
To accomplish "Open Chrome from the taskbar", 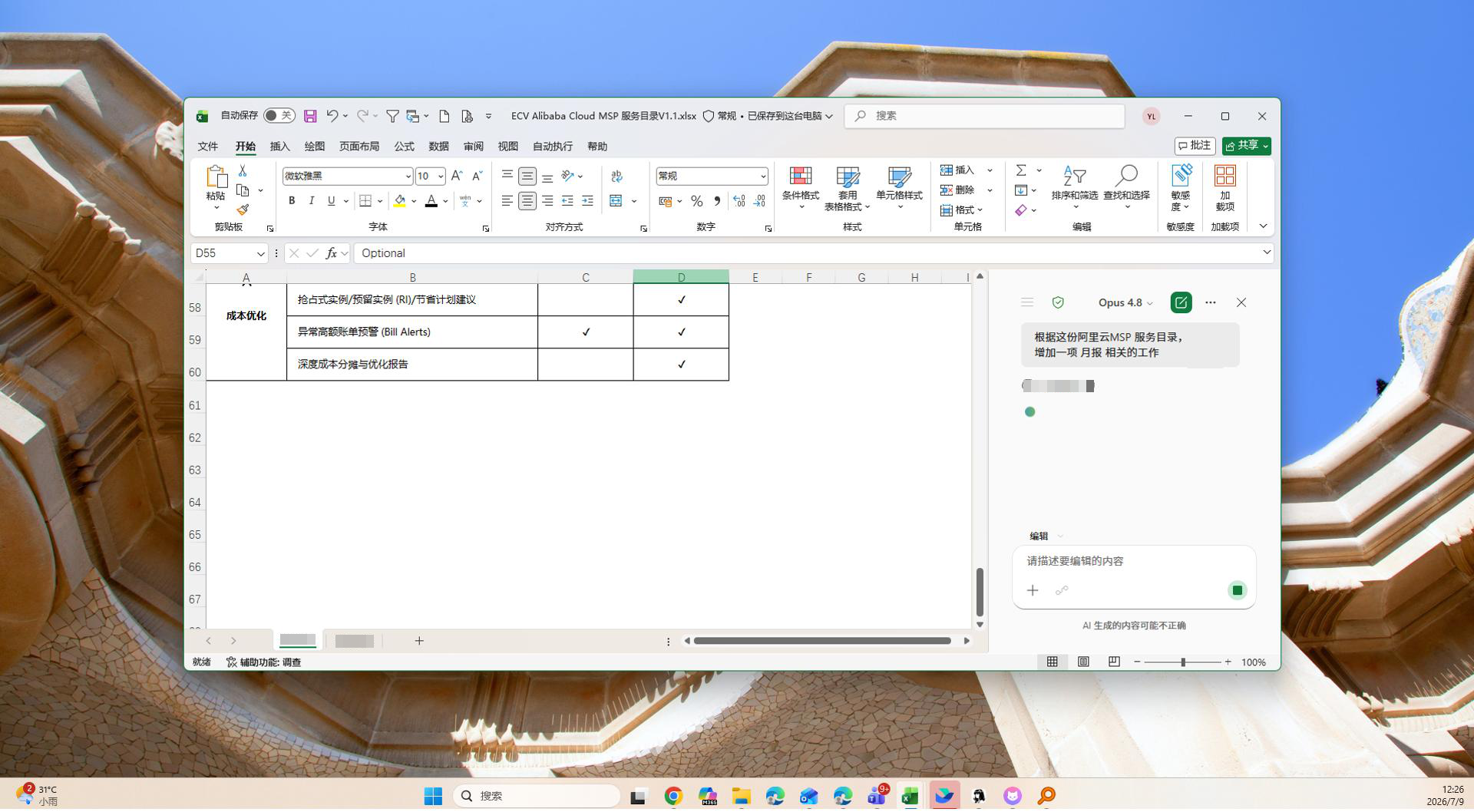I will [x=673, y=796].
